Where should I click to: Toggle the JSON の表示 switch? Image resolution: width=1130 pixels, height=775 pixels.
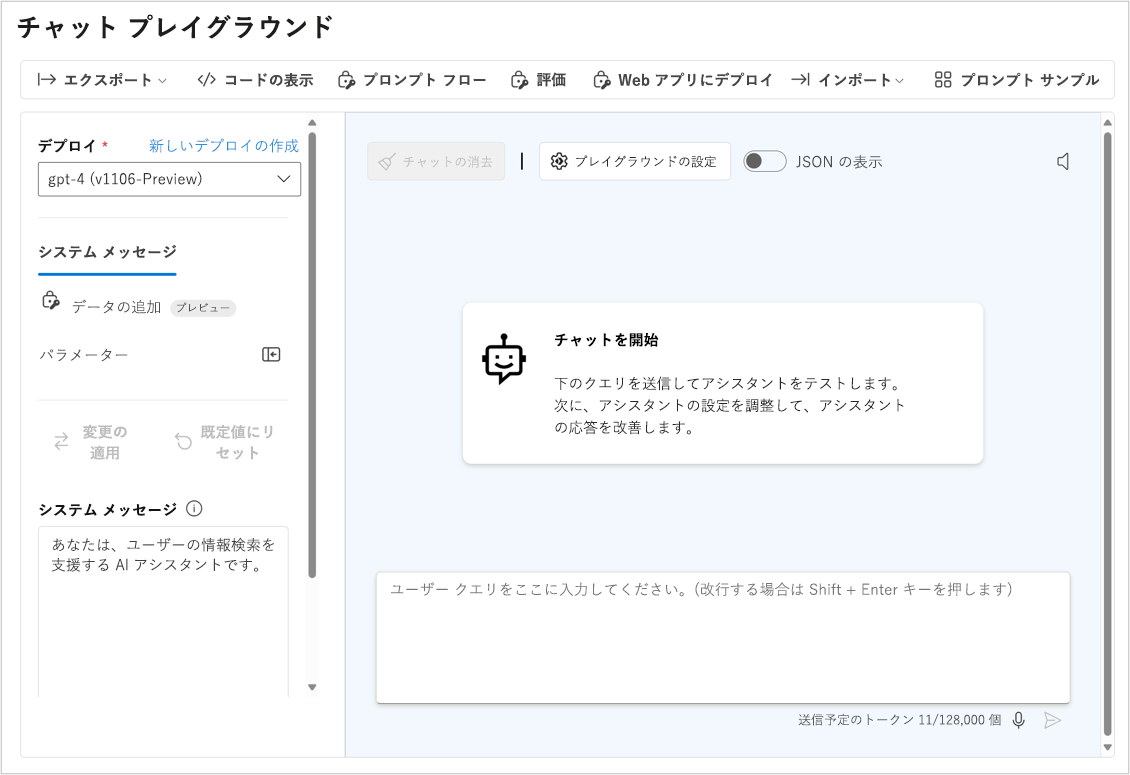(x=765, y=161)
